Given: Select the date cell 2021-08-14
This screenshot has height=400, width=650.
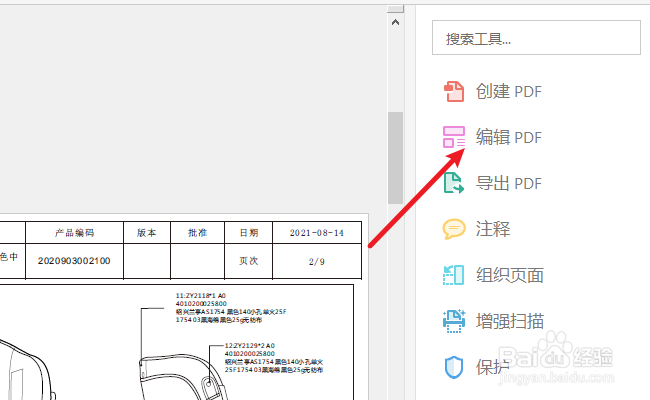Looking at the screenshot, I should click(317, 233).
